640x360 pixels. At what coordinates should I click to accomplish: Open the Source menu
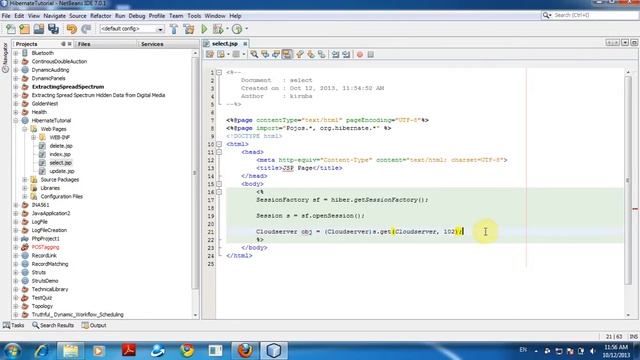(x=78, y=16)
